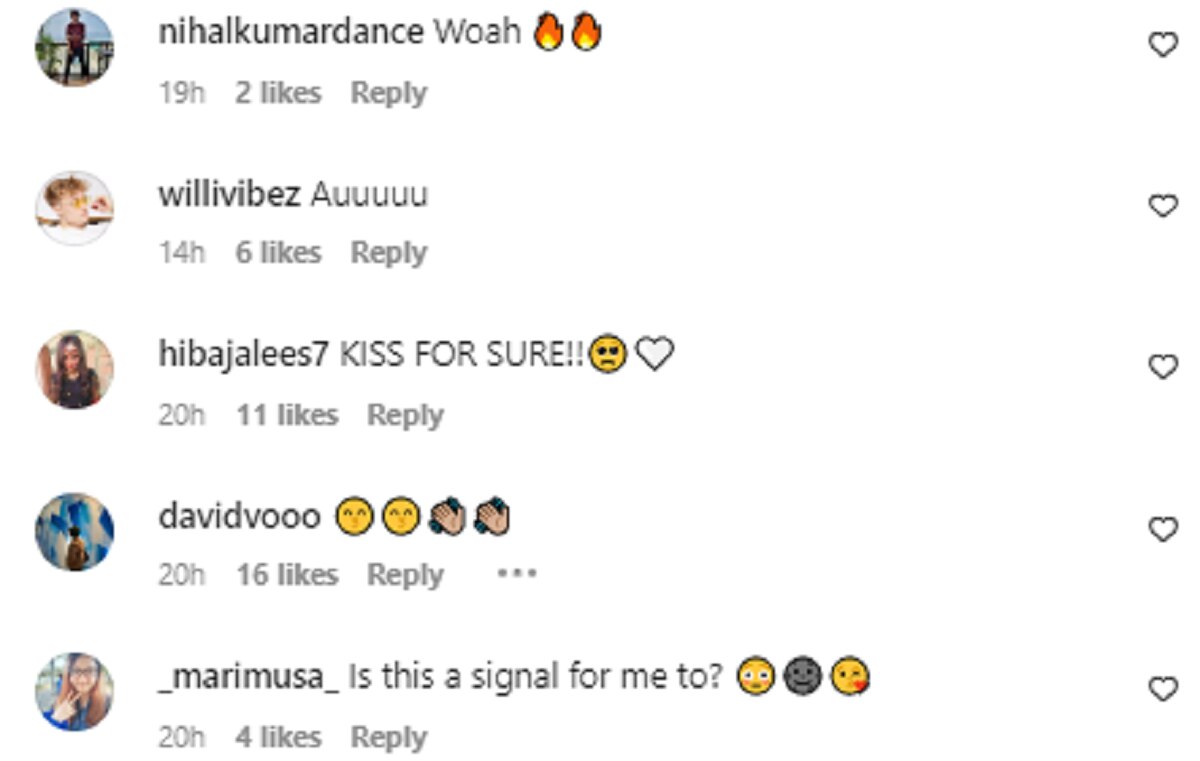The image size is (1200, 761).
Task: Open nihalkumardance's profile picture
Action: [75, 47]
